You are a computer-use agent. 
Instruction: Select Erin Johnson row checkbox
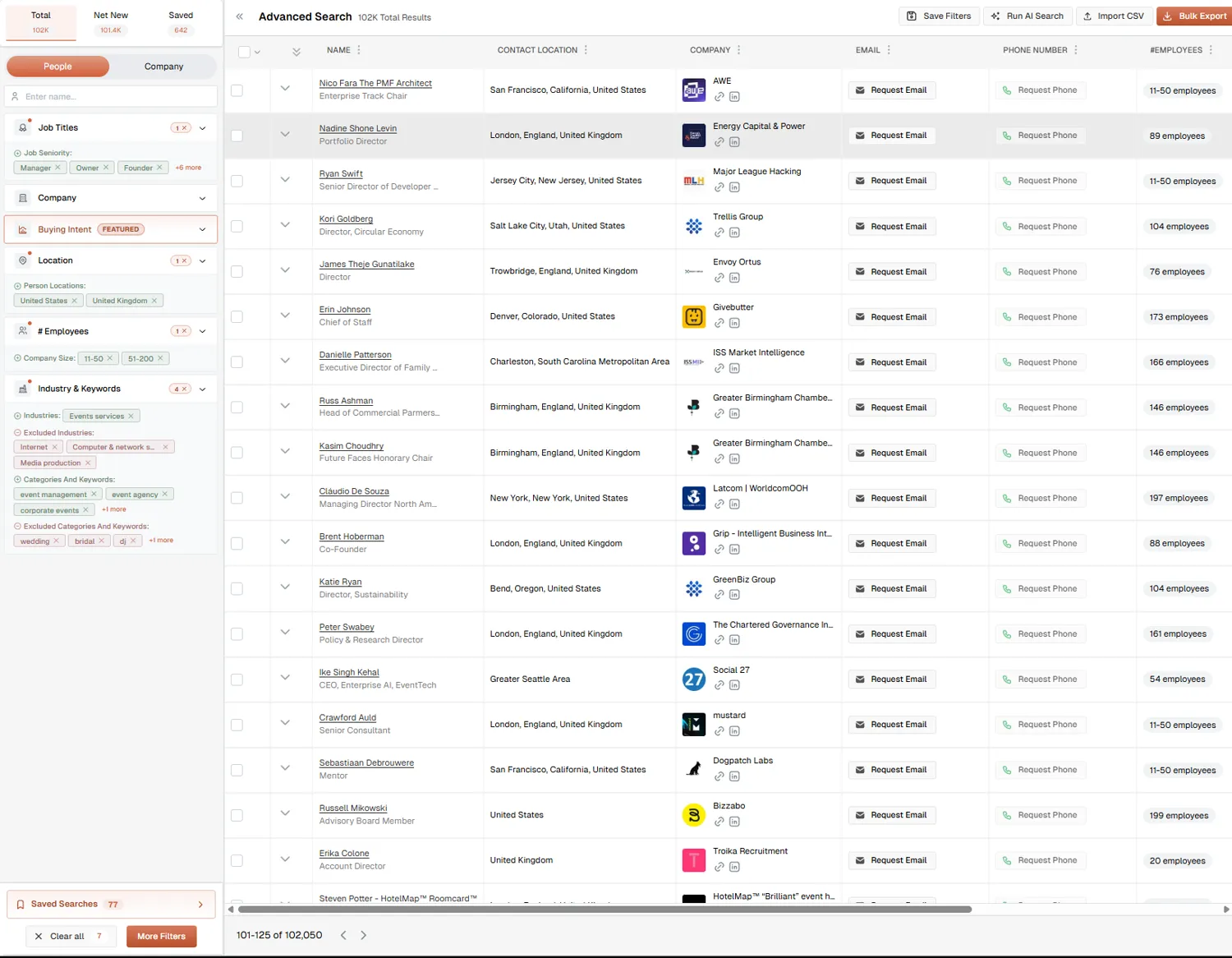pyautogui.click(x=237, y=316)
